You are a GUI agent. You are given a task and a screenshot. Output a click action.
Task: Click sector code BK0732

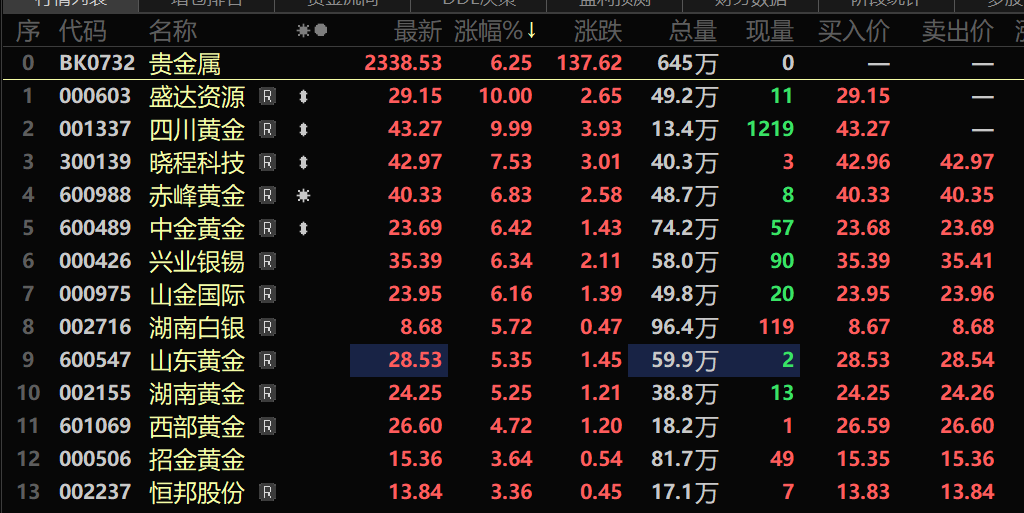coord(97,63)
